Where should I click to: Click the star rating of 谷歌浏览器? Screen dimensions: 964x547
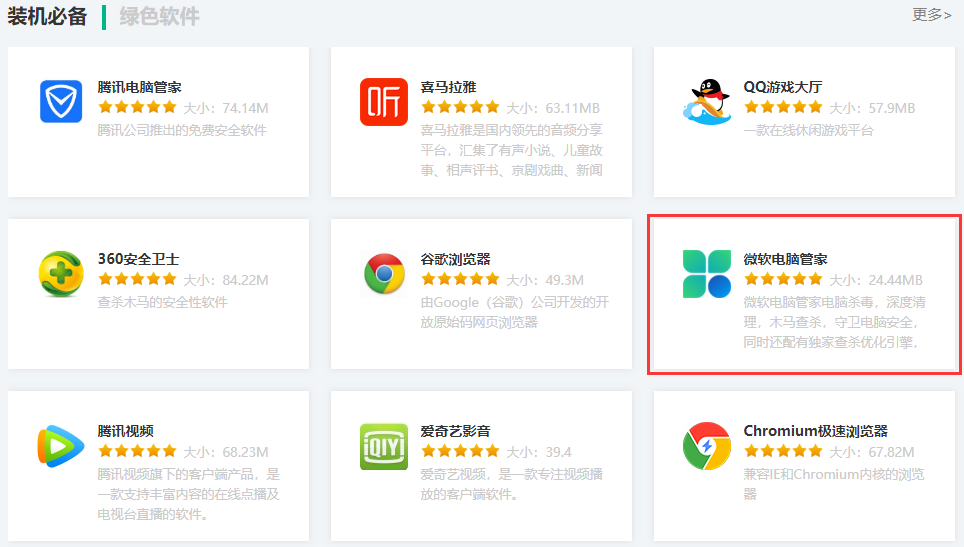point(460,280)
